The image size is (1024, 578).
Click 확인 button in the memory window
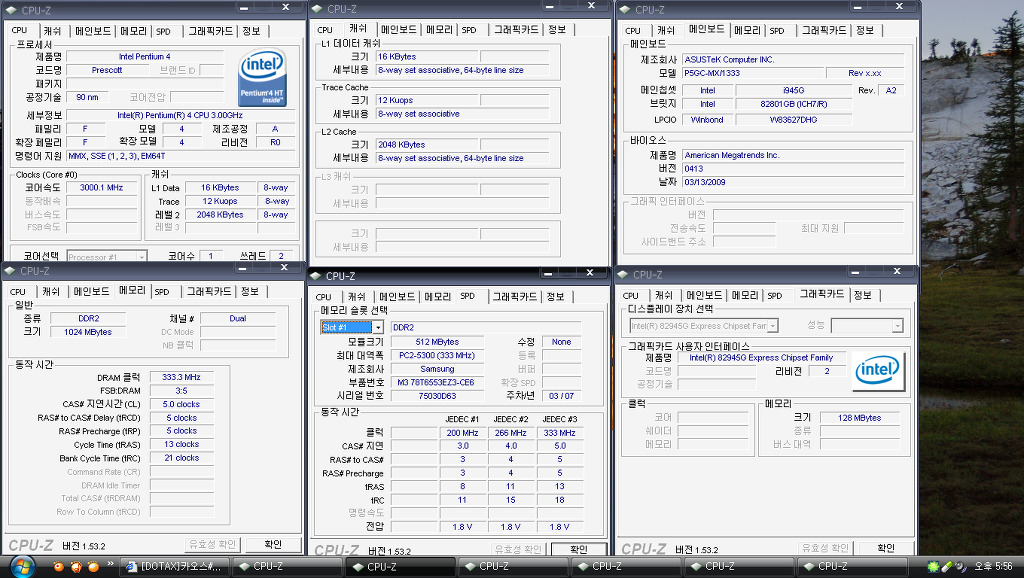tap(273, 544)
